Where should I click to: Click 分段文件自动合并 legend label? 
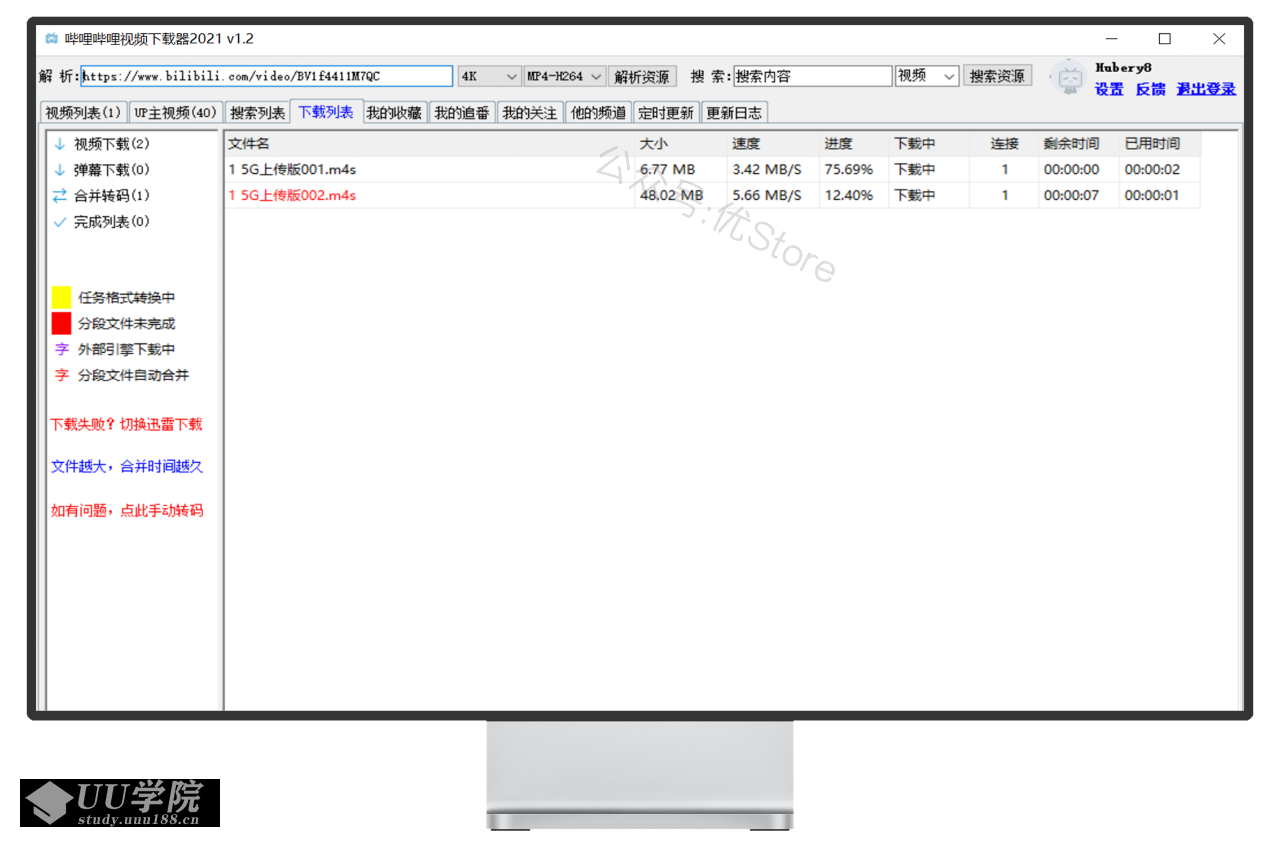134,376
